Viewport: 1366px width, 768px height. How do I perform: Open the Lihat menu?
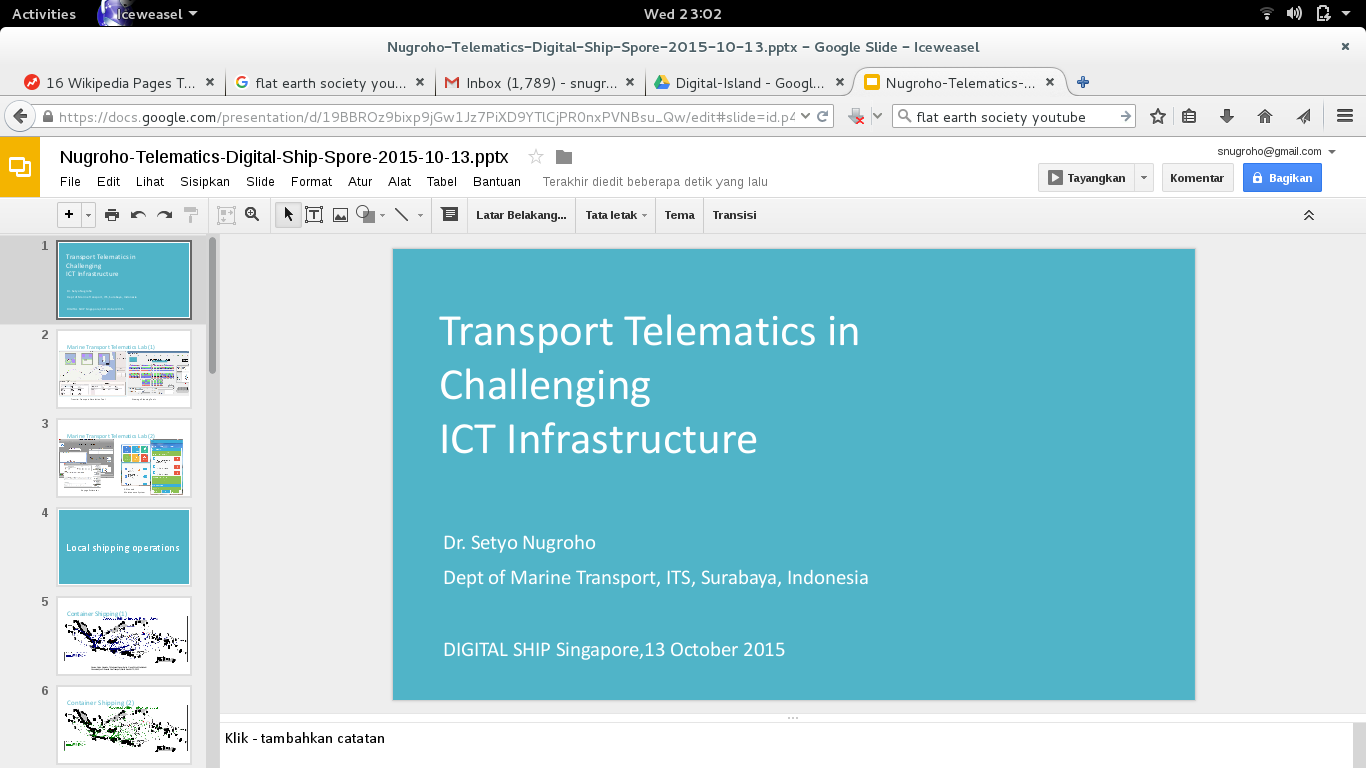tap(150, 182)
